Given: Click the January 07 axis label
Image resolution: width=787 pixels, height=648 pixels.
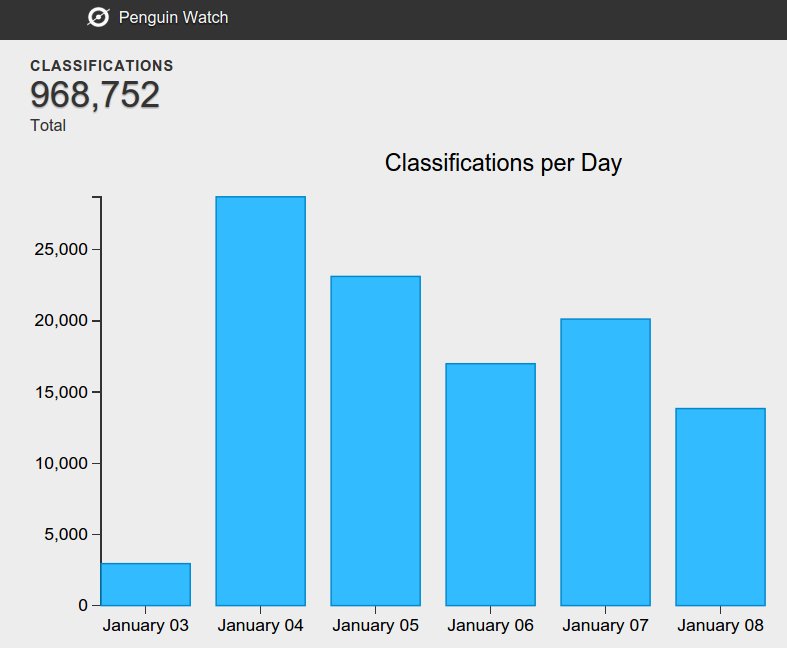Looking at the screenshot, I should (605, 626).
